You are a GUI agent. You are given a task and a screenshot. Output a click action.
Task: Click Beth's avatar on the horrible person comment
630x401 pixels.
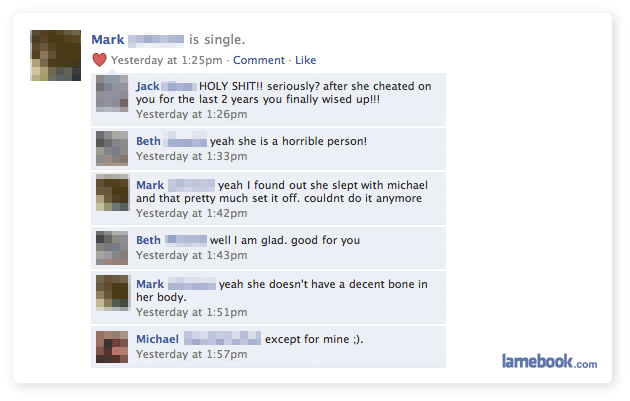112,148
